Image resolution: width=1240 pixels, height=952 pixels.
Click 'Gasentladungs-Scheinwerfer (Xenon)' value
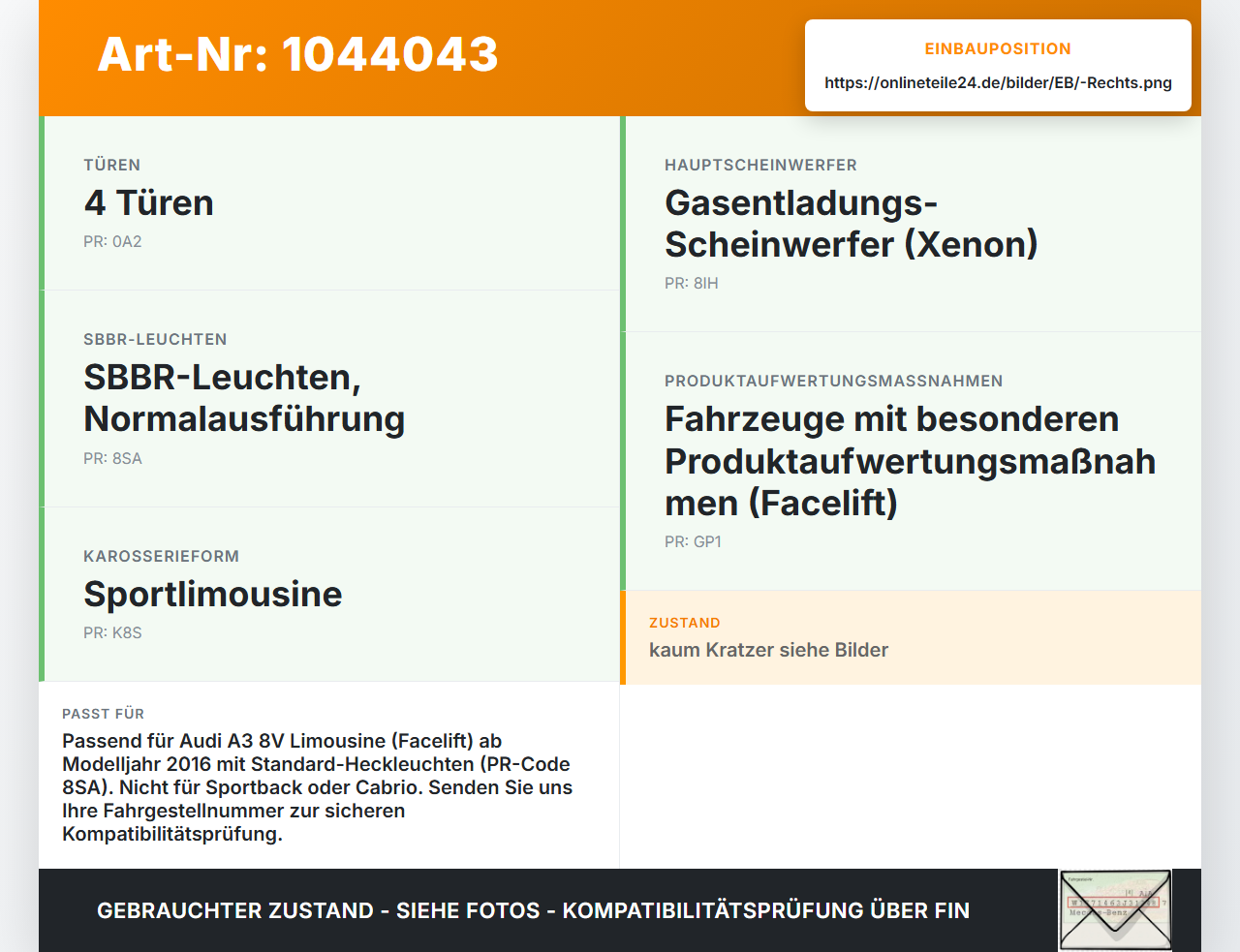[x=851, y=224]
